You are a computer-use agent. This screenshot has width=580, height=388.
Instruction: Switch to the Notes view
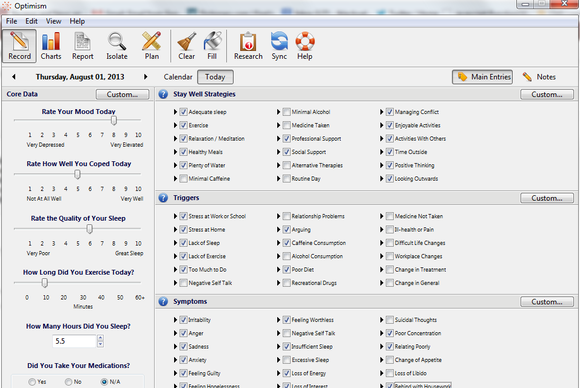539,77
